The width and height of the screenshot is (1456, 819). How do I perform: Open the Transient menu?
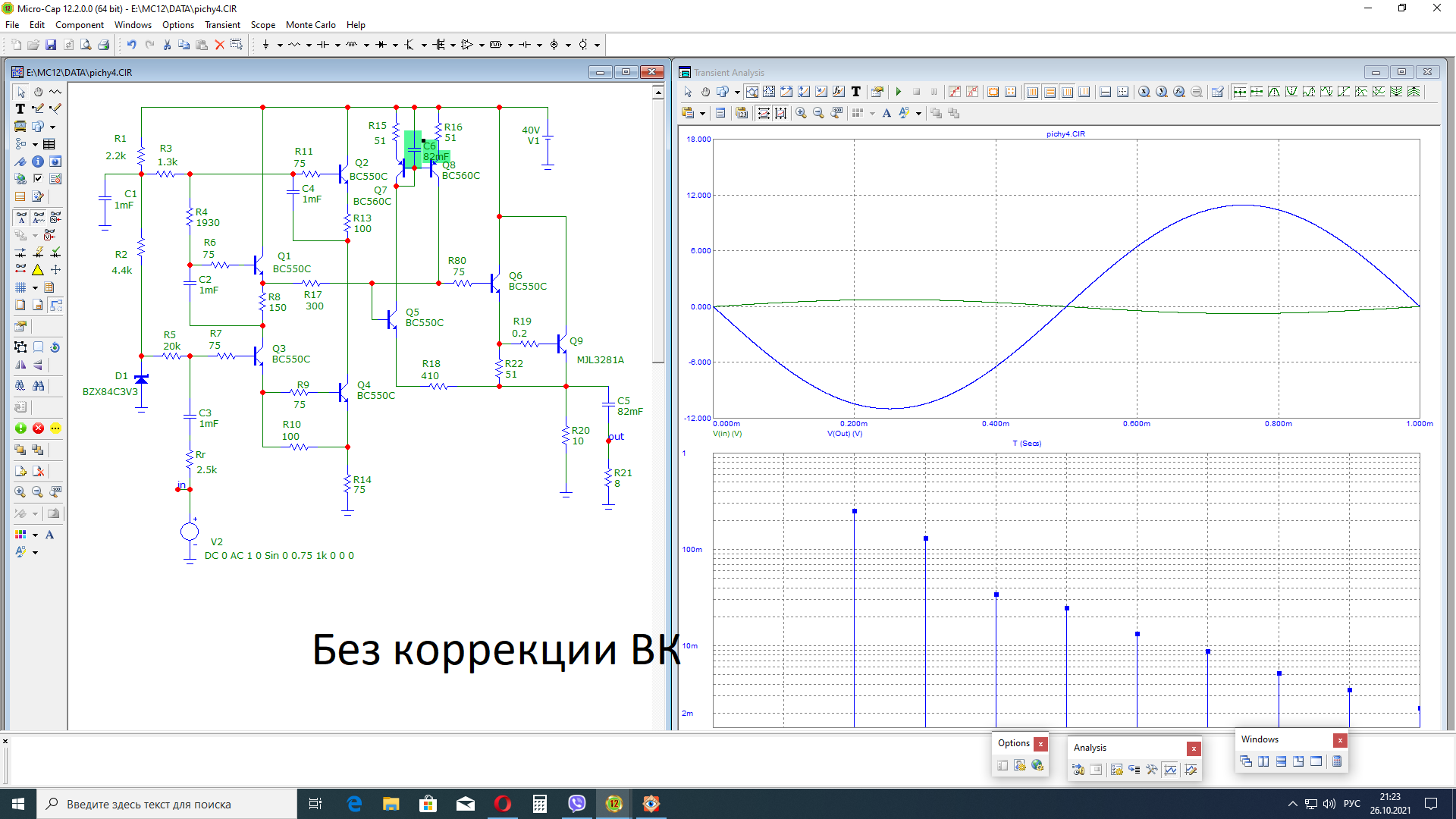pyautogui.click(x=222, y=25)
